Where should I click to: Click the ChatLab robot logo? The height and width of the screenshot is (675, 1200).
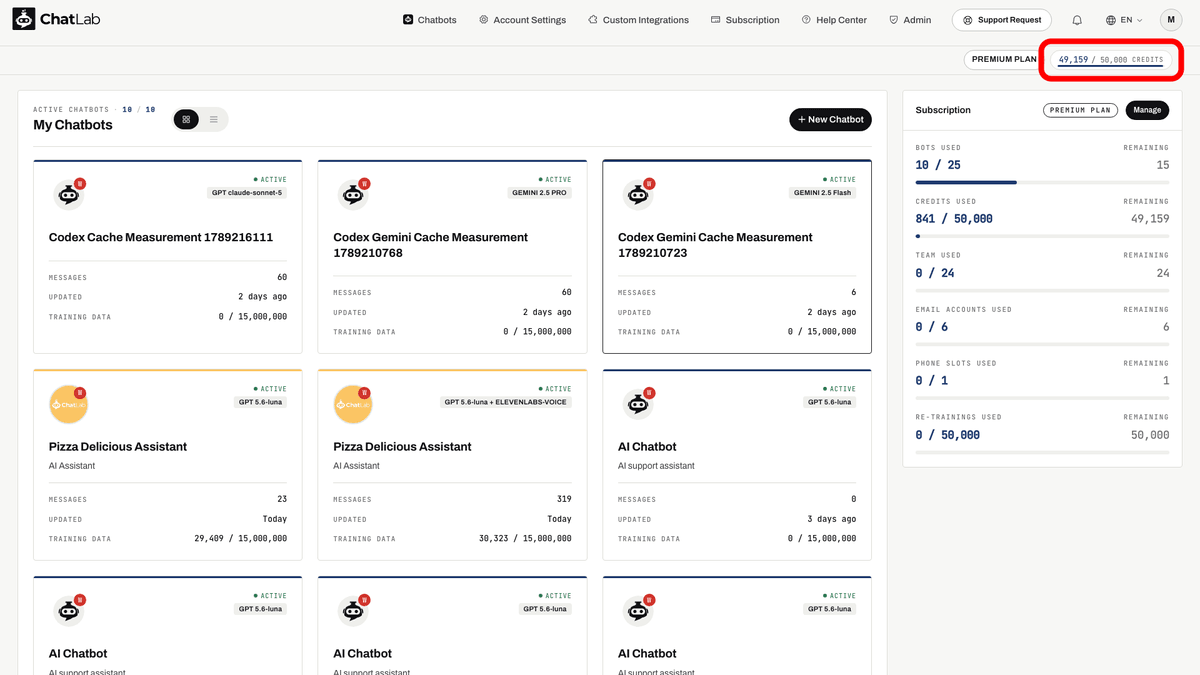click(x=24, y=19)
